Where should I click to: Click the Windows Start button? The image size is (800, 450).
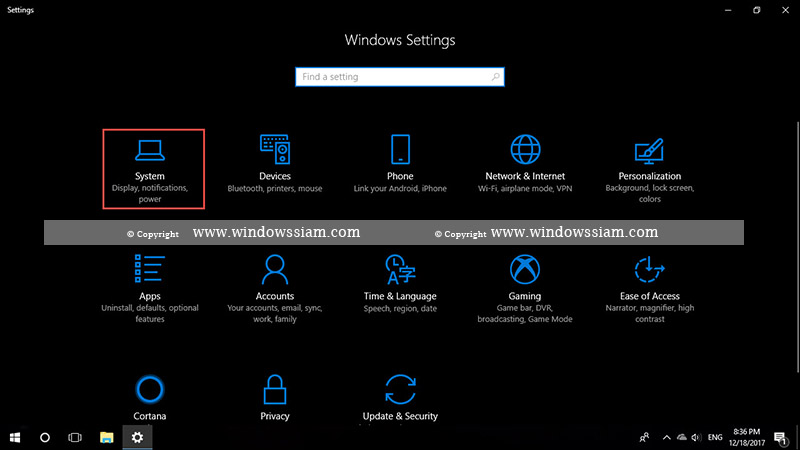point(15,437)
